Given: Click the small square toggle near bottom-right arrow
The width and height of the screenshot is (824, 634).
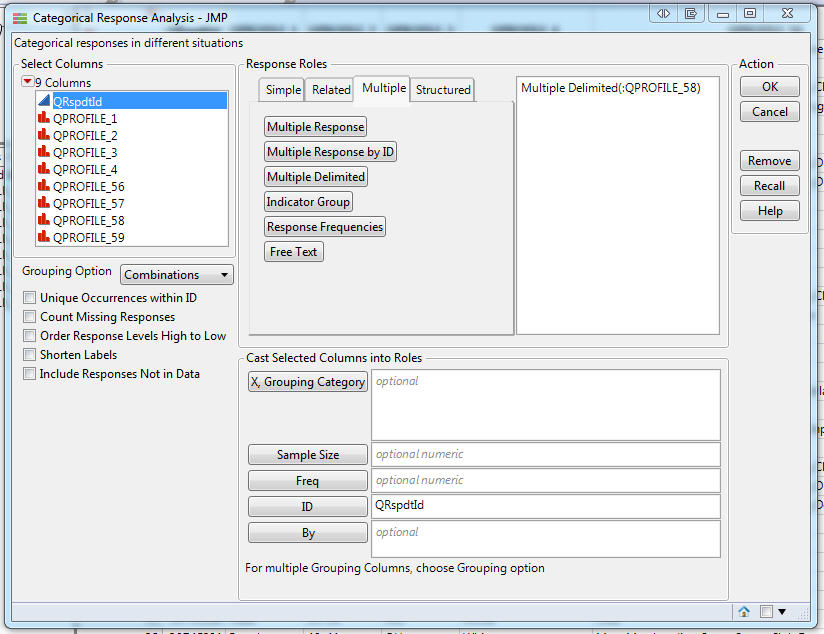Looking at the screenshot, I should tap(764, 611).
